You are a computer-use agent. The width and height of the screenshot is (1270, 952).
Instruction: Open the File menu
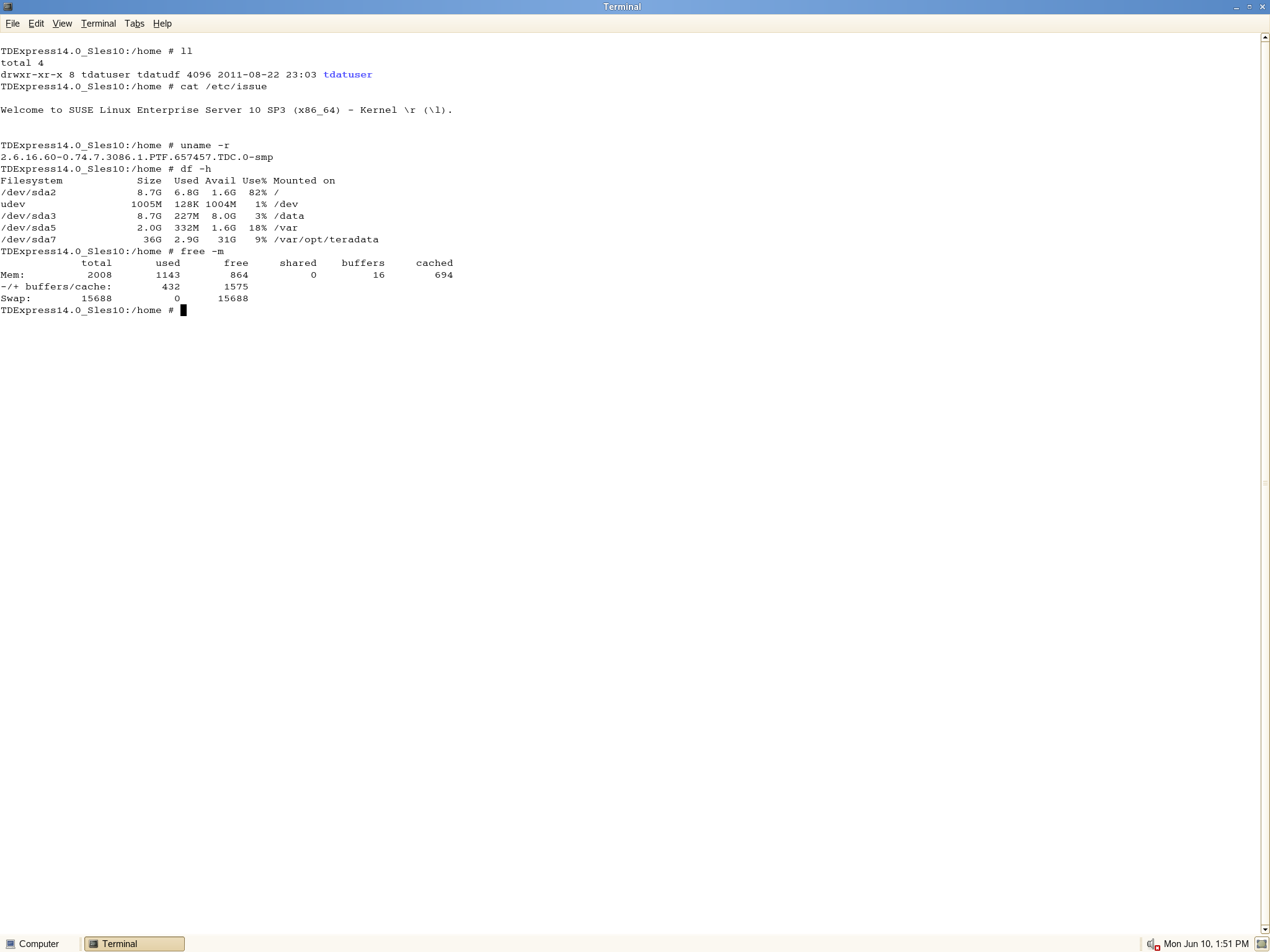(12, 24)
